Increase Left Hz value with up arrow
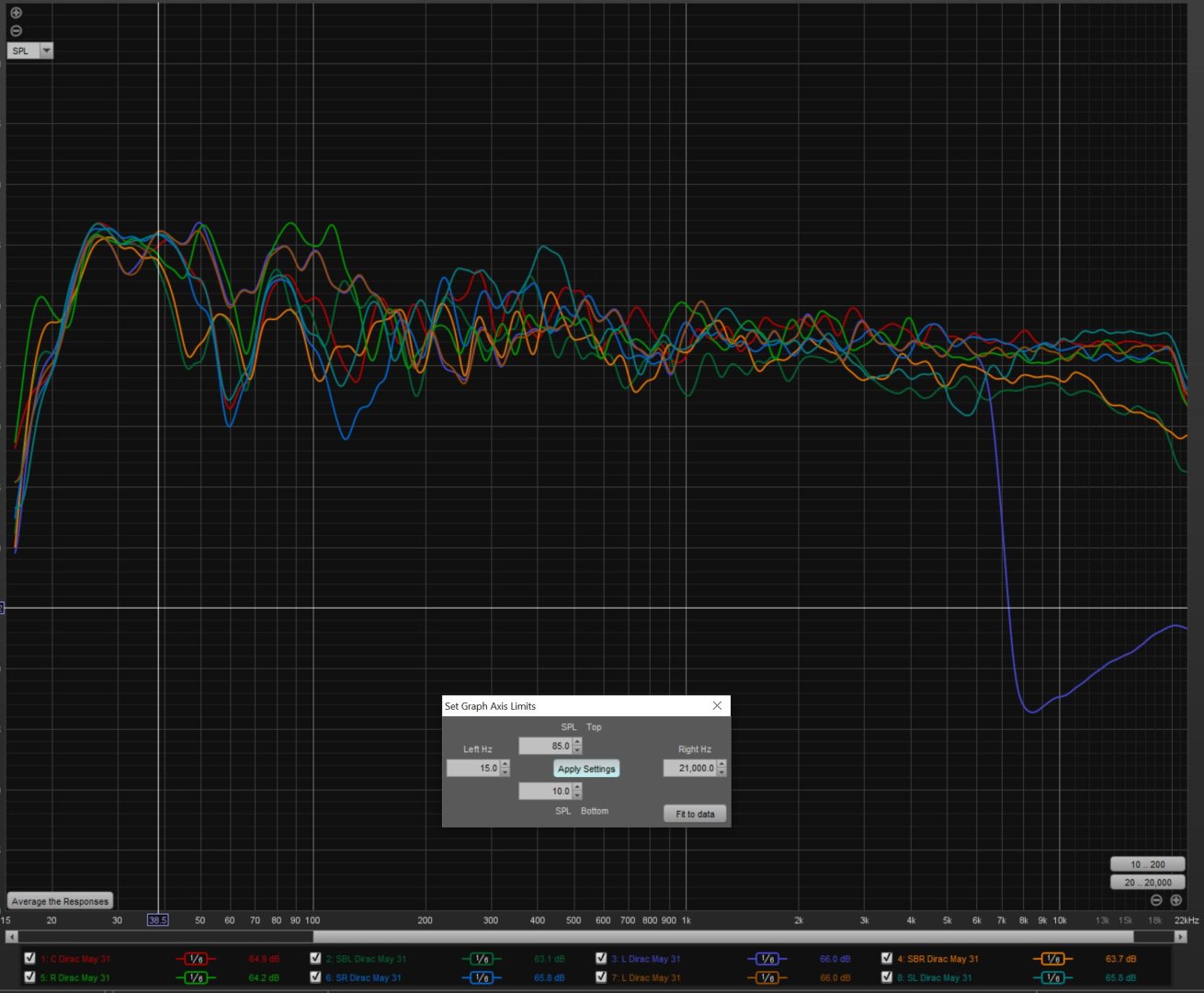 pos(505,764)
